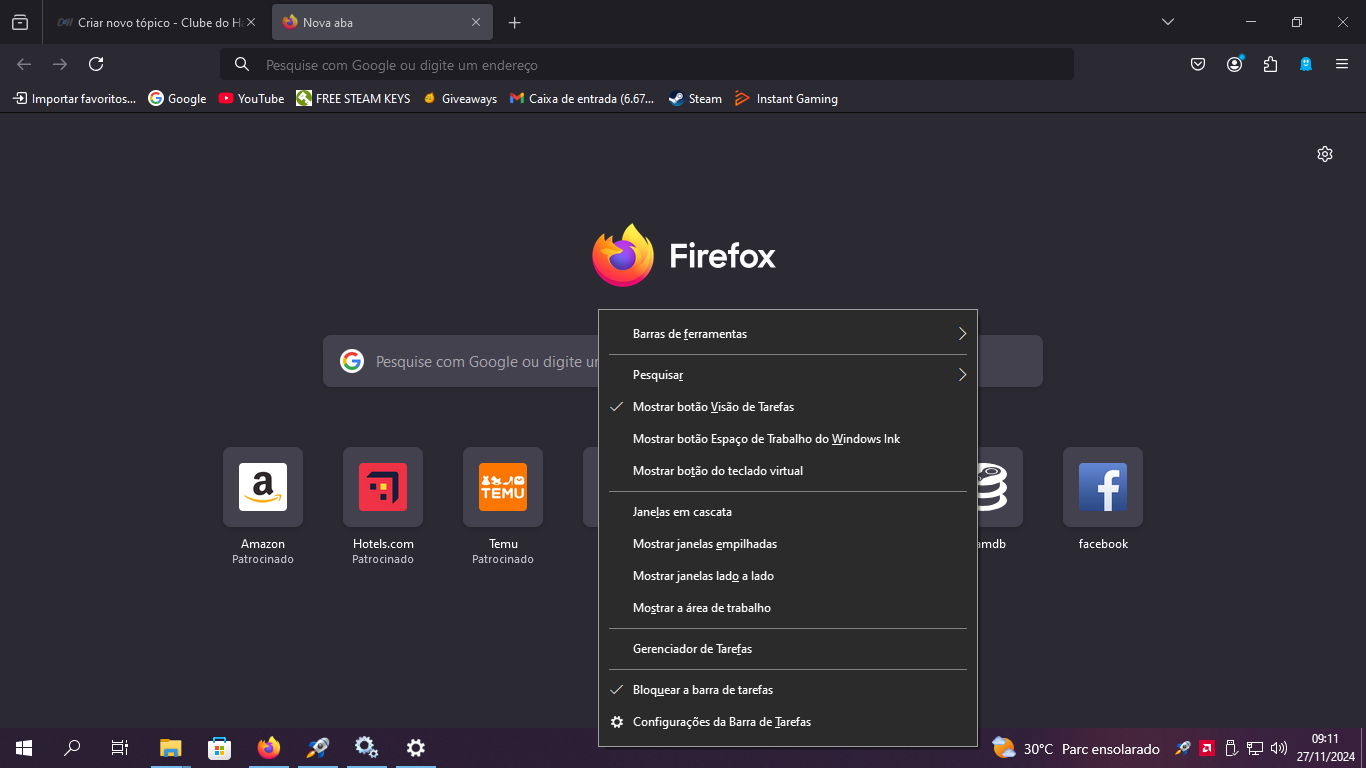This screenshot has width=1366, height=768.
Task: Open the Settings gear on taskbar
Action: click(x=416, y=748)
